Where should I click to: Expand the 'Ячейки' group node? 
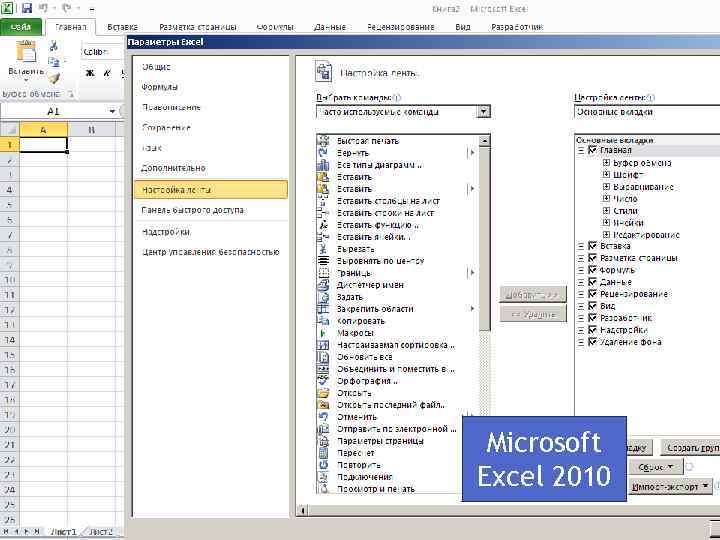pos(606,223)
